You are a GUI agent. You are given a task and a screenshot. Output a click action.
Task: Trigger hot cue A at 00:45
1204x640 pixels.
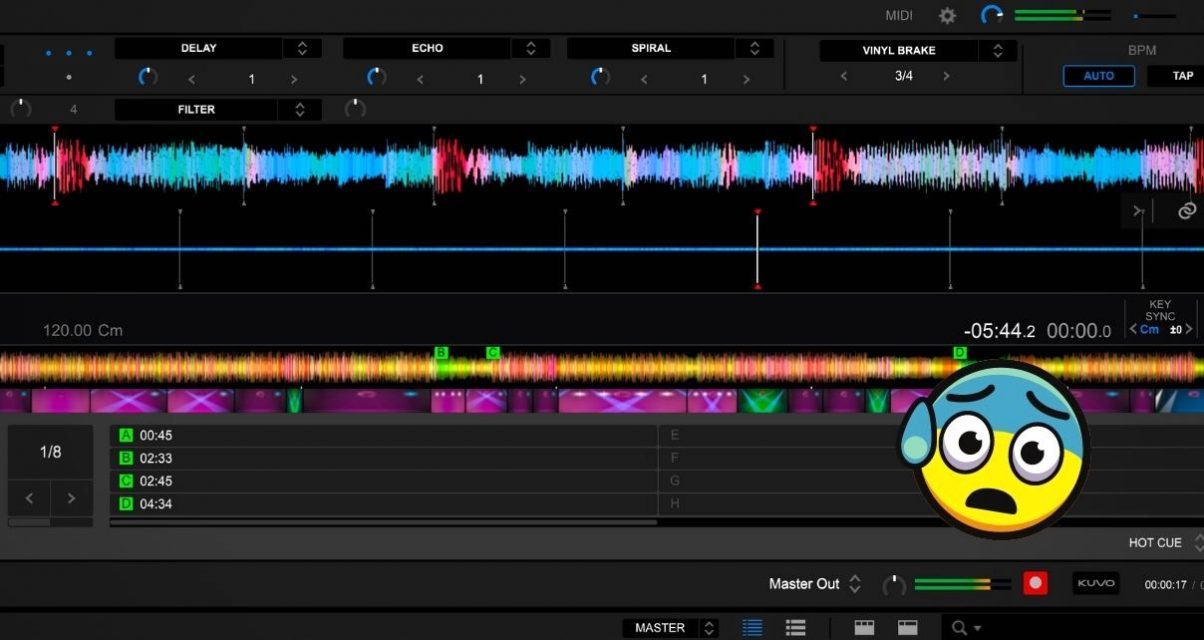[125, 434]
